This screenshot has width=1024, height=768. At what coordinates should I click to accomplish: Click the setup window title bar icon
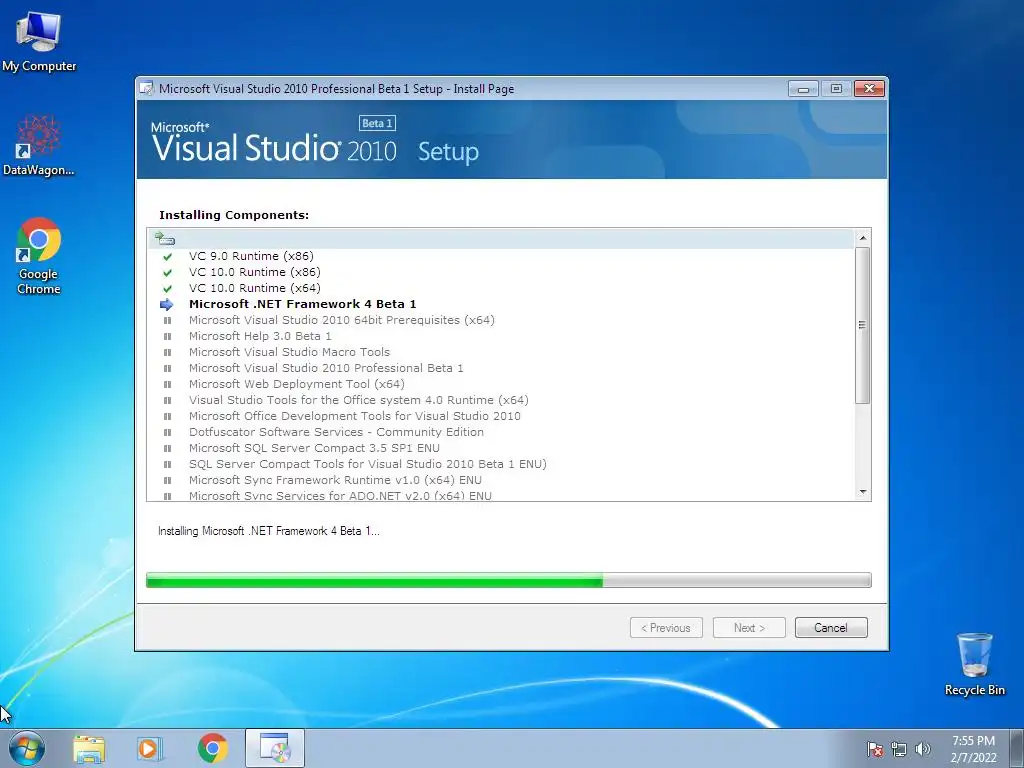click(x=148, y=89)
